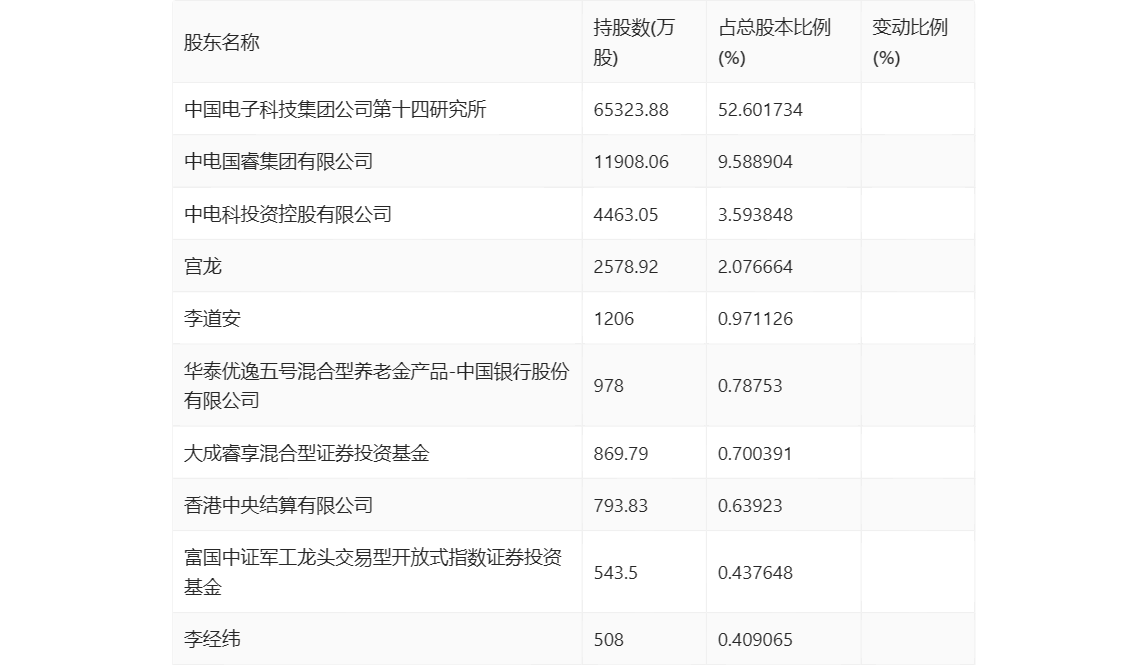This screenshot has height=665, width=1148.
Task: Select shareholder 中电国睿集团有限公司
Action: 278,161
